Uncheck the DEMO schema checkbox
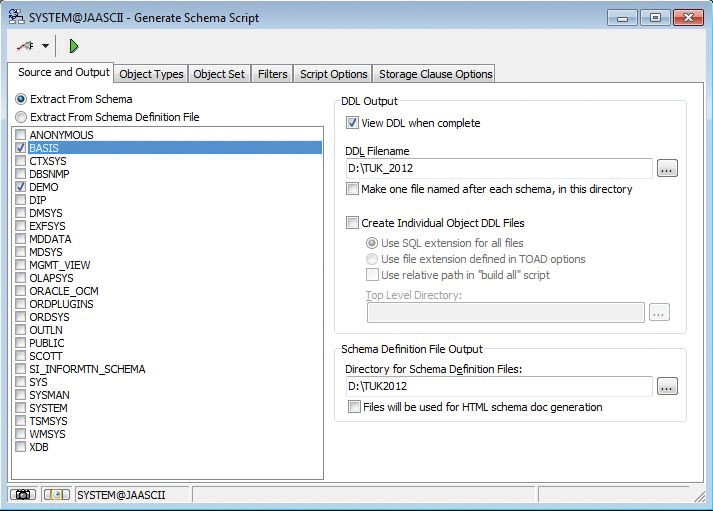Image resolution: width=713 pixels, height=511 pixels. pyautogui.click(x=20, y=187)
